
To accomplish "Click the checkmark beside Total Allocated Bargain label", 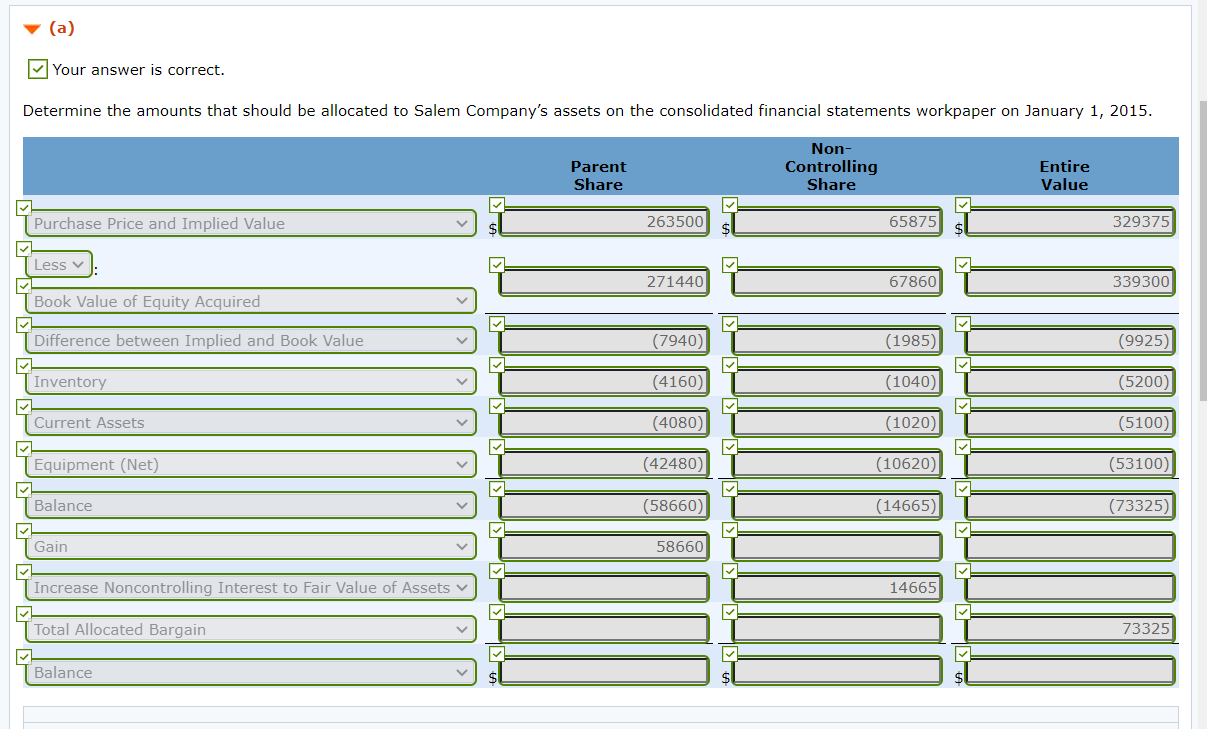I will (22, 614).
